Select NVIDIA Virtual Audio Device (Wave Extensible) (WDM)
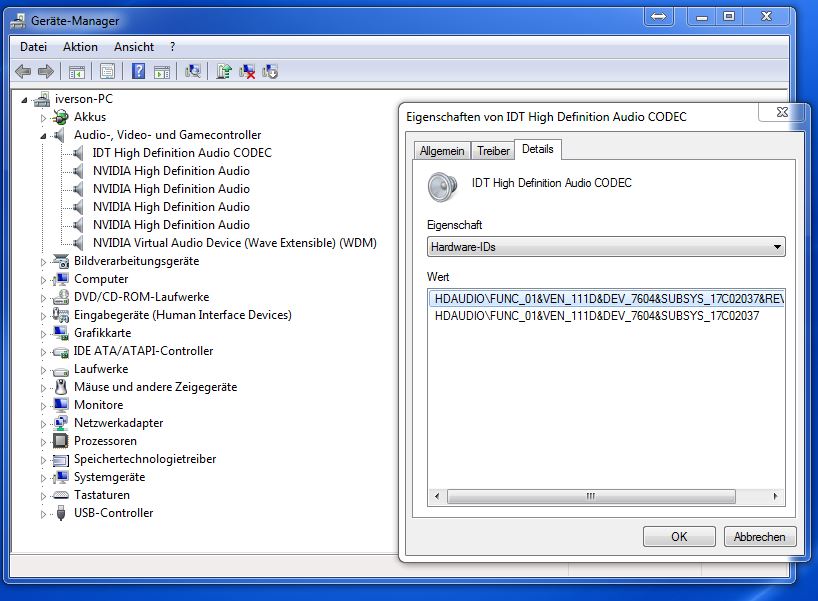818x601 pixels. 235,243
